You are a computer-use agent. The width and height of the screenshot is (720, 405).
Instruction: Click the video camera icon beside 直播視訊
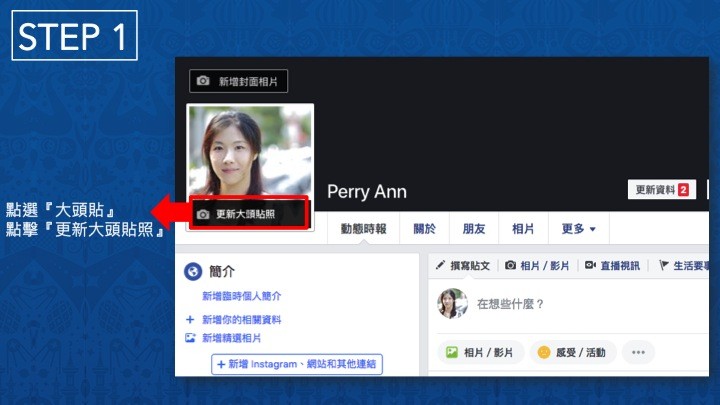pos(590,265)
